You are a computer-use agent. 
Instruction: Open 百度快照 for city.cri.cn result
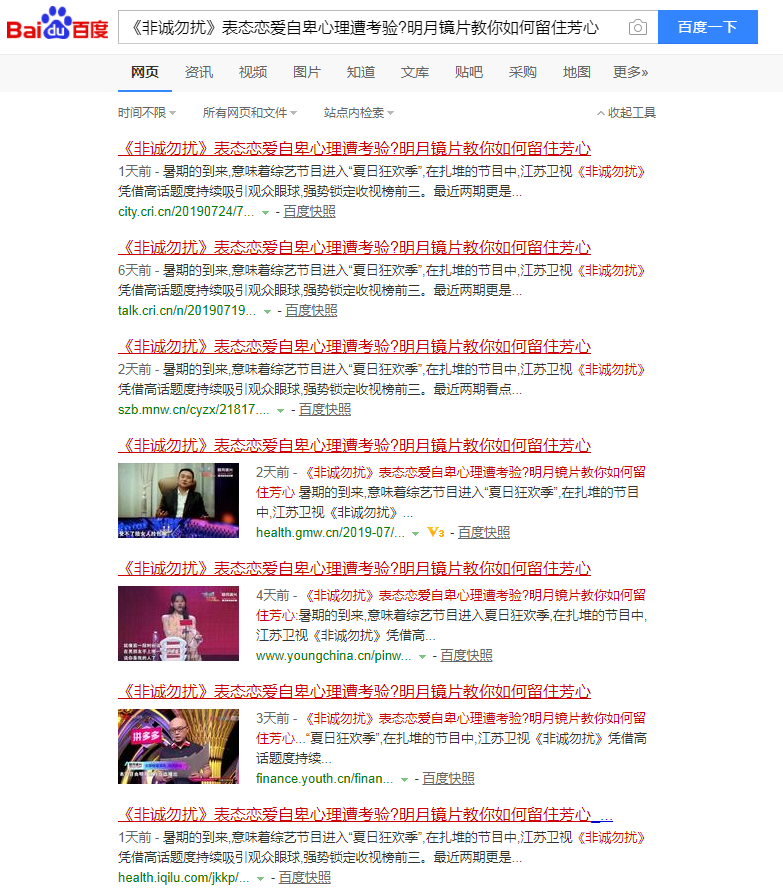[310, 212]
